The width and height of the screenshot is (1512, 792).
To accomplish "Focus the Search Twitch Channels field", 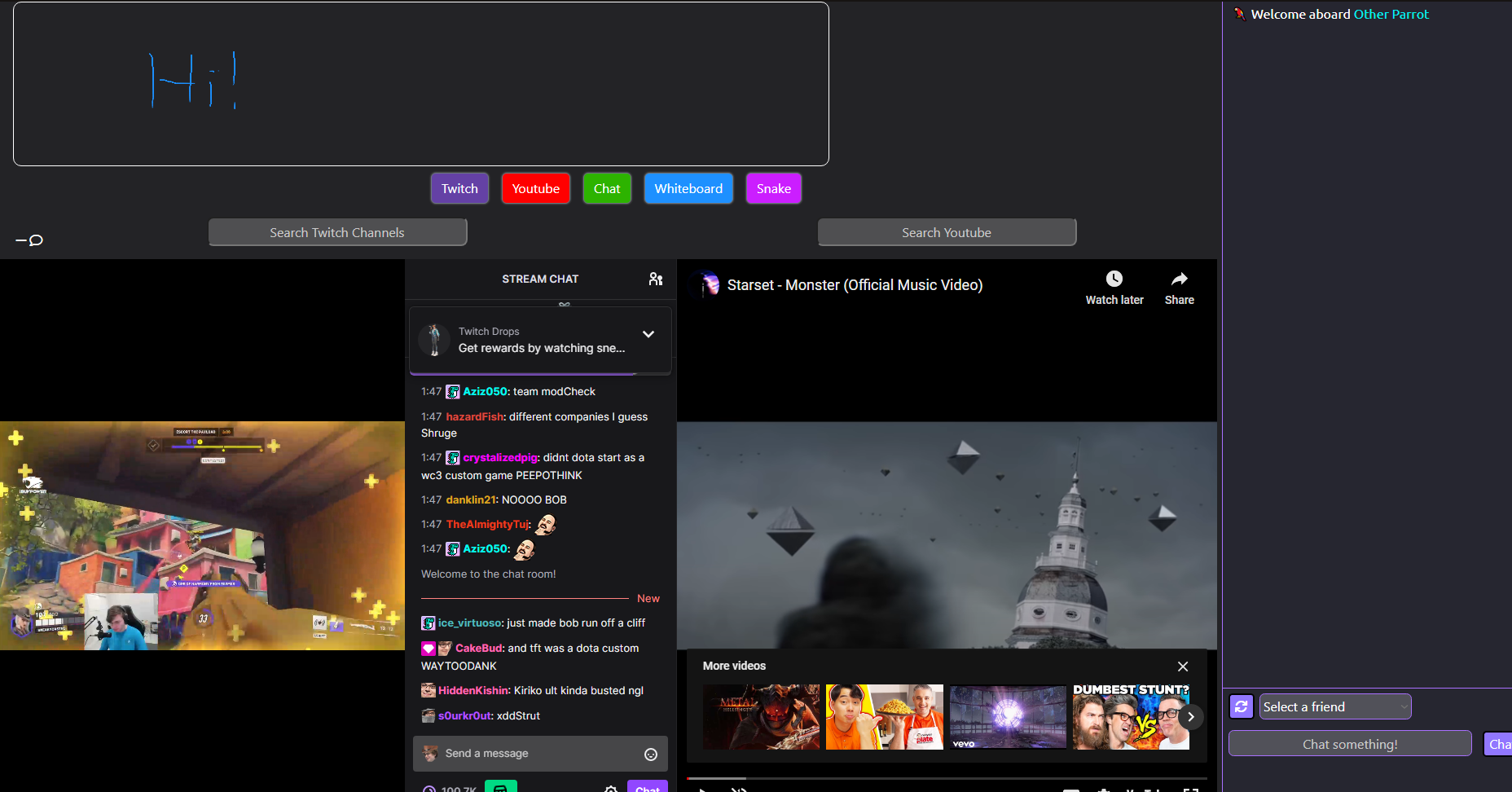I will (x=337, y=232).
